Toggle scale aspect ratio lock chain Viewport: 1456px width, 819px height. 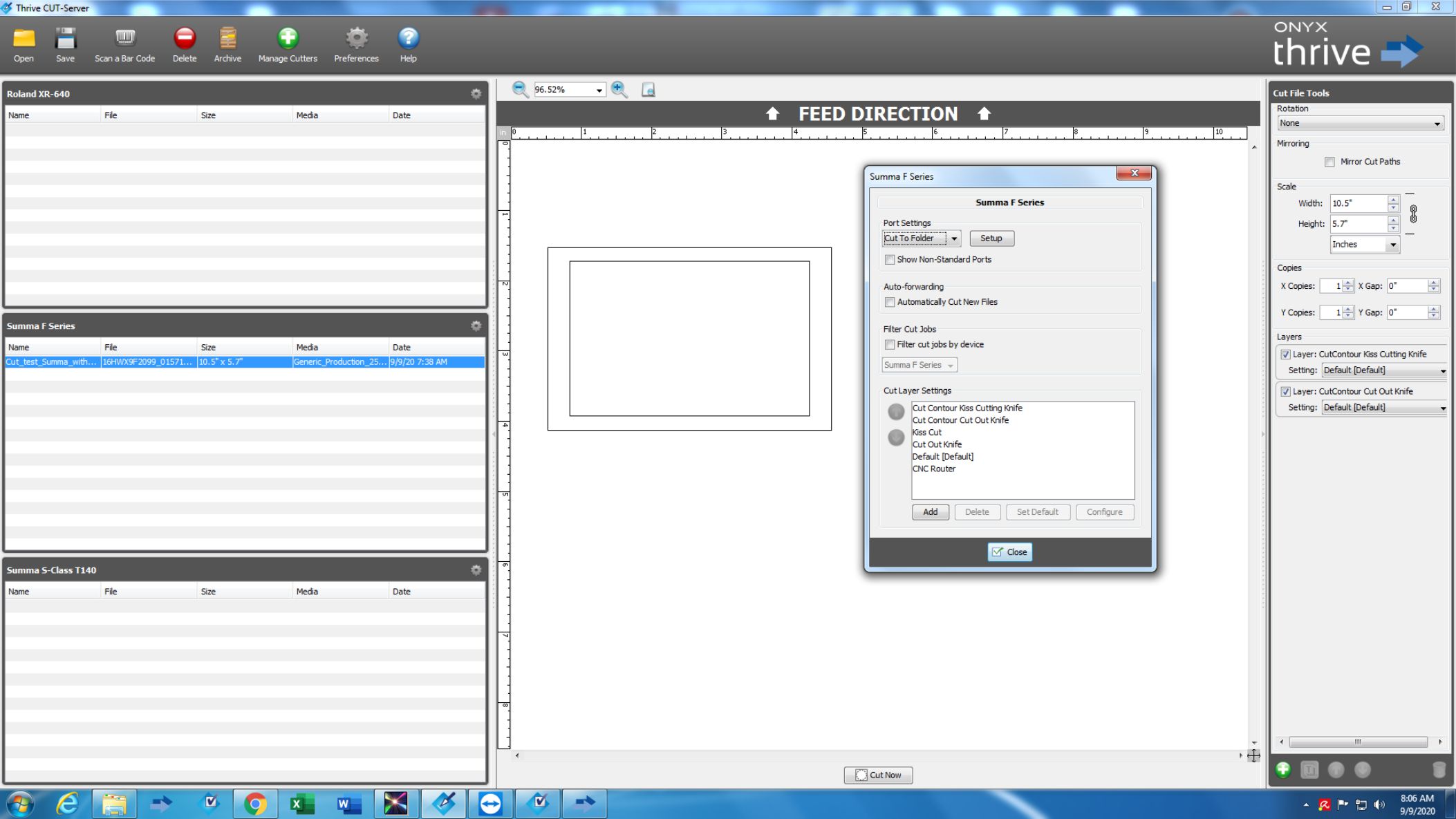(1413, 214)
